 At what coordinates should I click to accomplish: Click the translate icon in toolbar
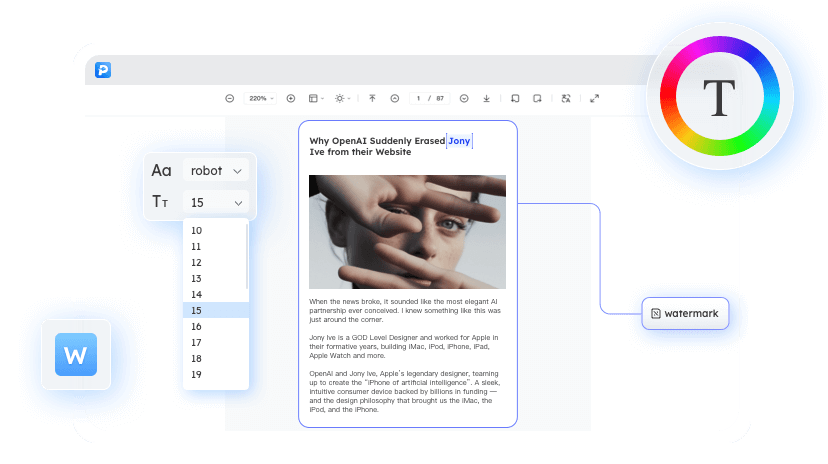(x=566, y=98)
